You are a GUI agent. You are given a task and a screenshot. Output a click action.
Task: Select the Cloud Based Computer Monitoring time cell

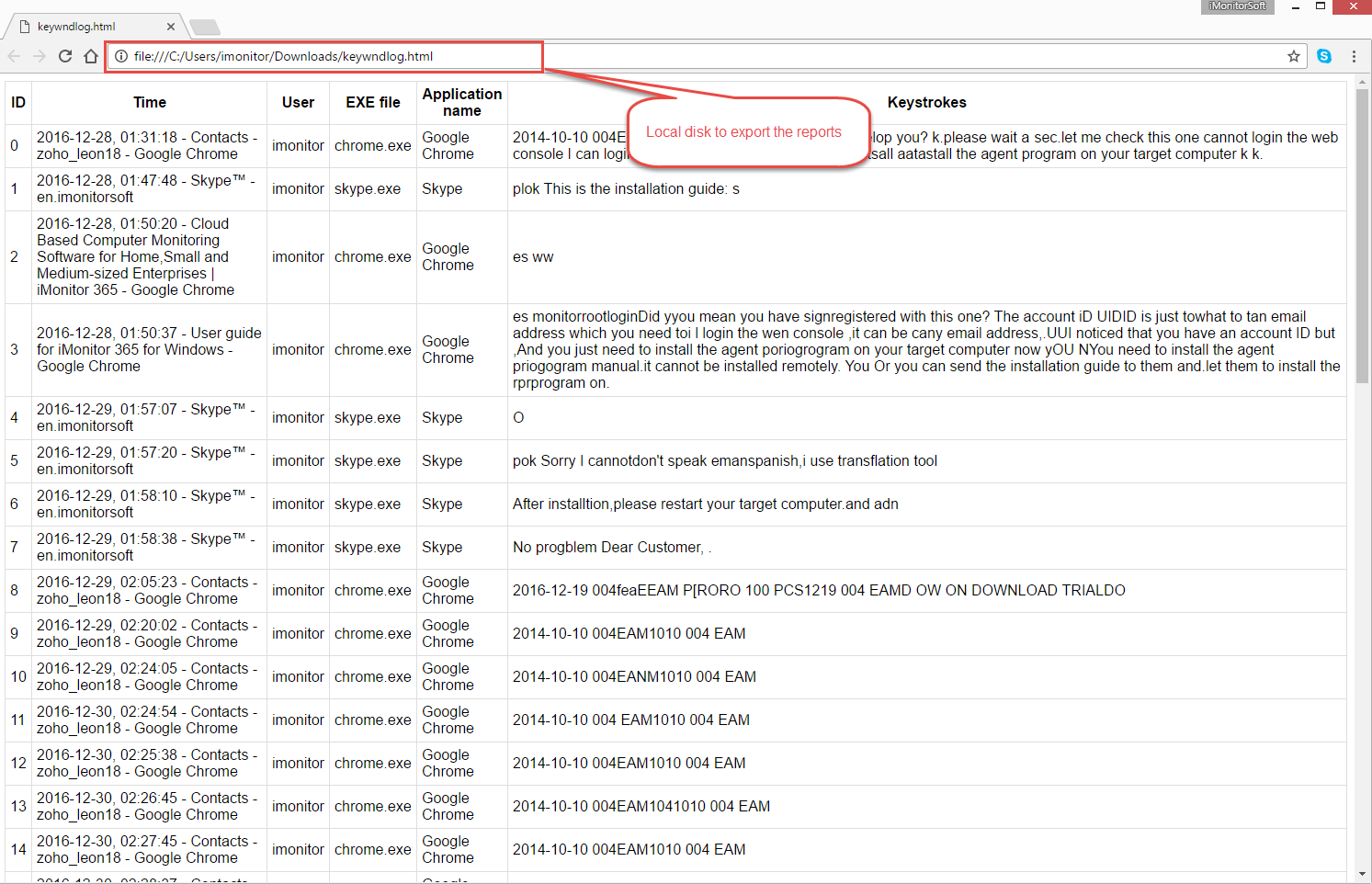(x=150, y=256)
